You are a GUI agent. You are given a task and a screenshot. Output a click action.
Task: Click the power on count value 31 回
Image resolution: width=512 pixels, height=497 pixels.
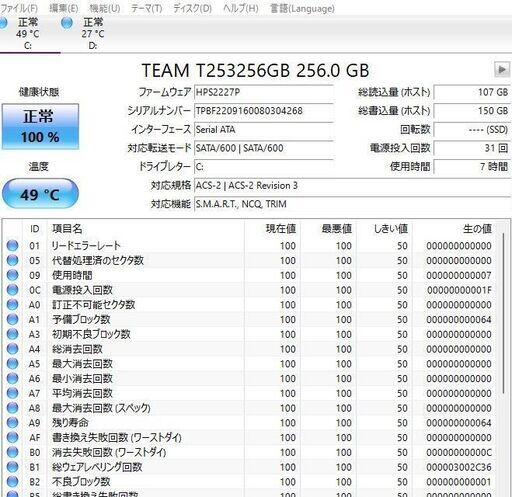(x=471, y=148)
